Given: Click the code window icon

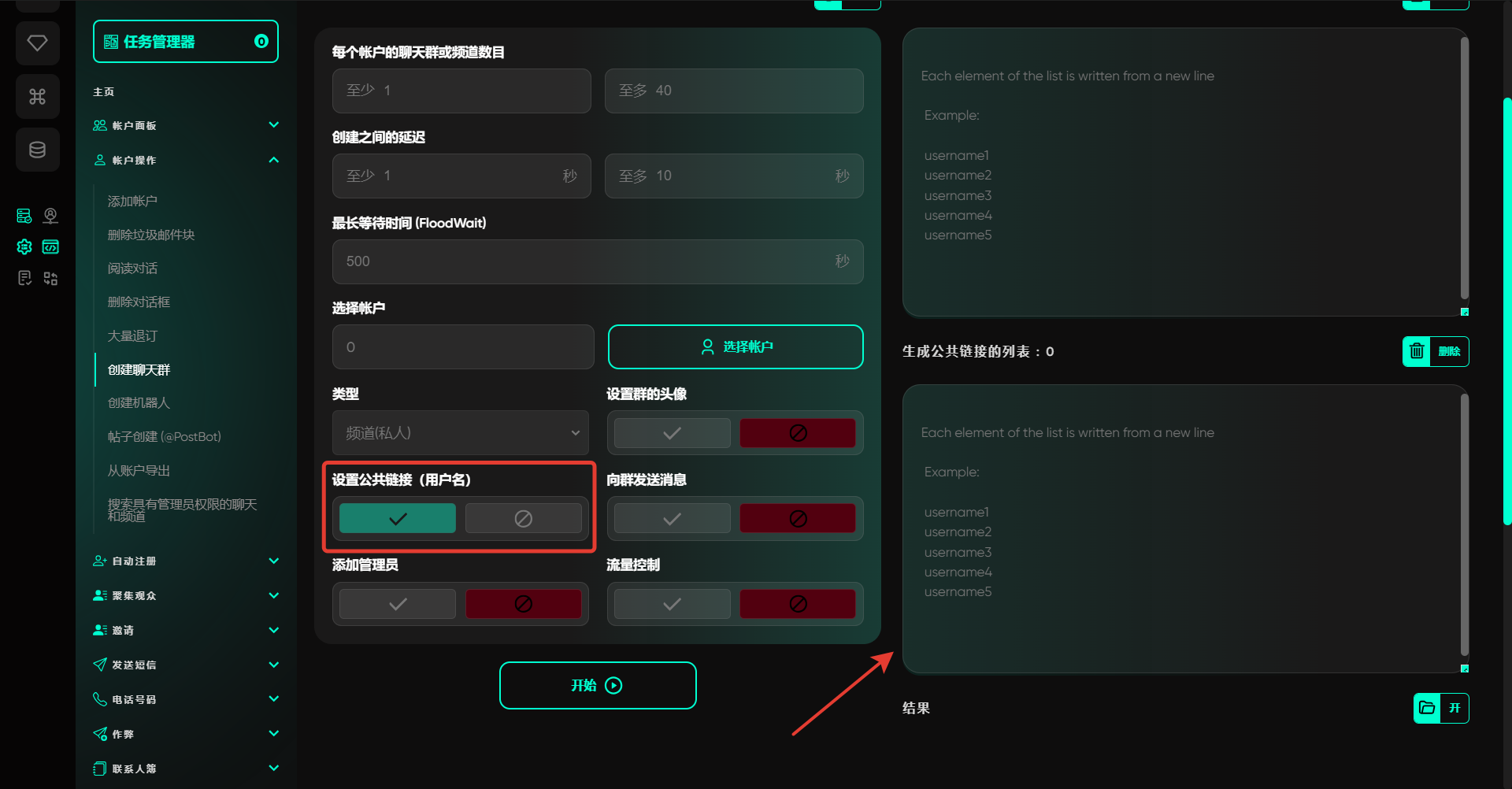Looking at the screenshot, I should click(50, 247).
